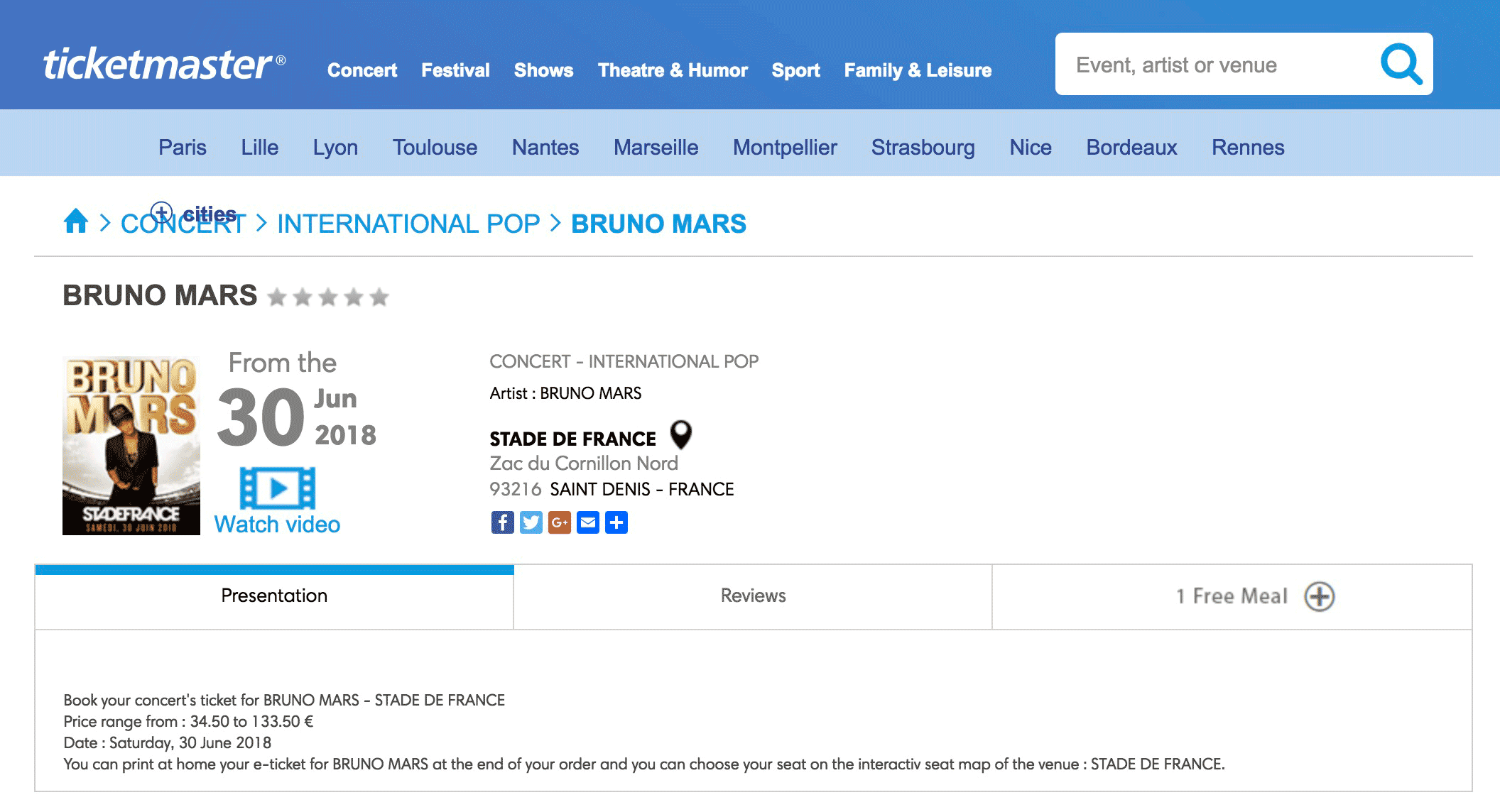The width and height of the screenshot is (1500, 812).
Task: Open the Bruno Mars poster thumbnail
Action: click(131, 446)
